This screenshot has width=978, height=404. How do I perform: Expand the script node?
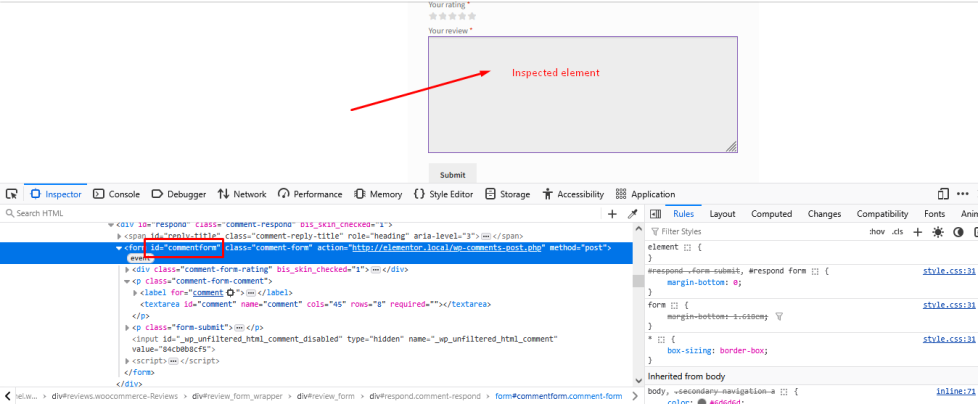(x=127, y=361)
